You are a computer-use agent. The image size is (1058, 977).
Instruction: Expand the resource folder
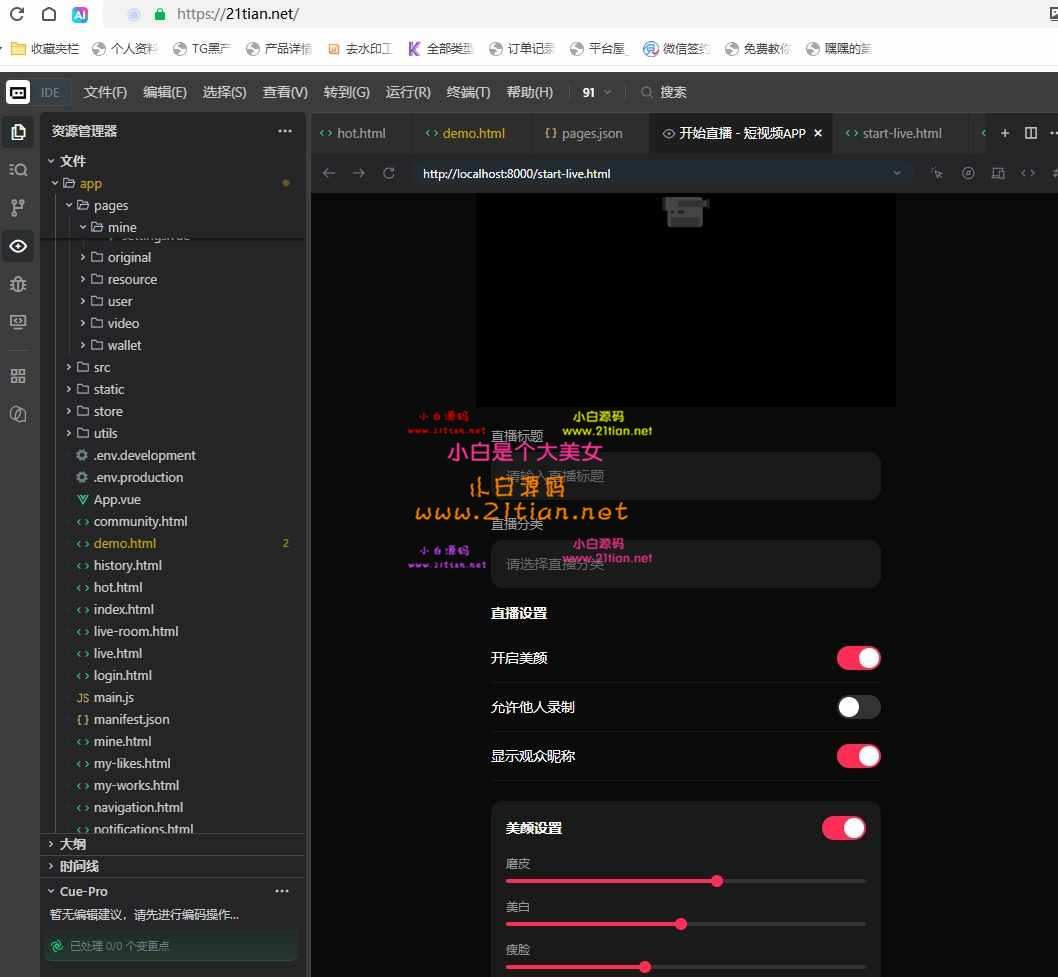click(82, 279)
